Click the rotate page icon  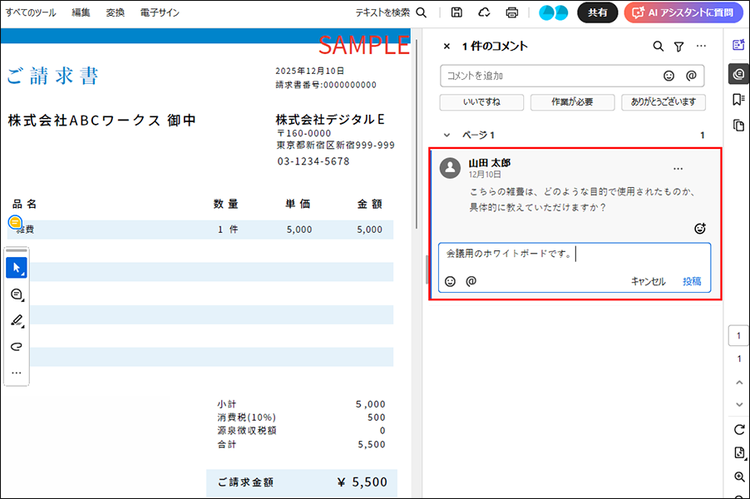739,428
